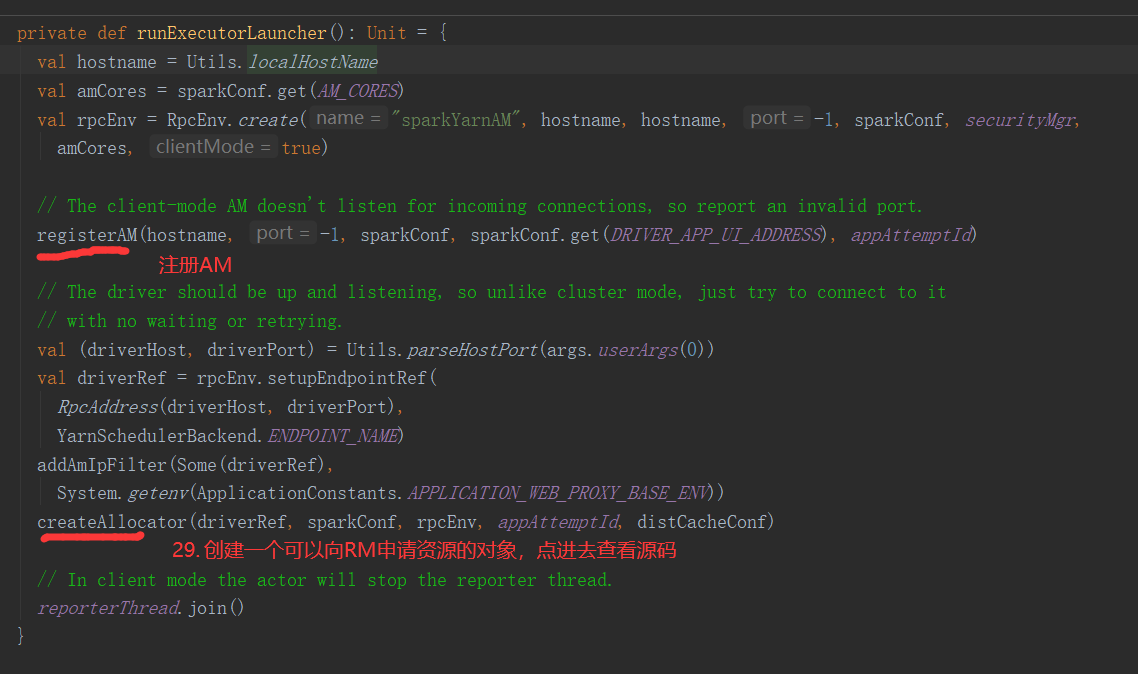Click the addAmIpFilter call
This screenshot has width=1138, height=674.
coord(102,465)
